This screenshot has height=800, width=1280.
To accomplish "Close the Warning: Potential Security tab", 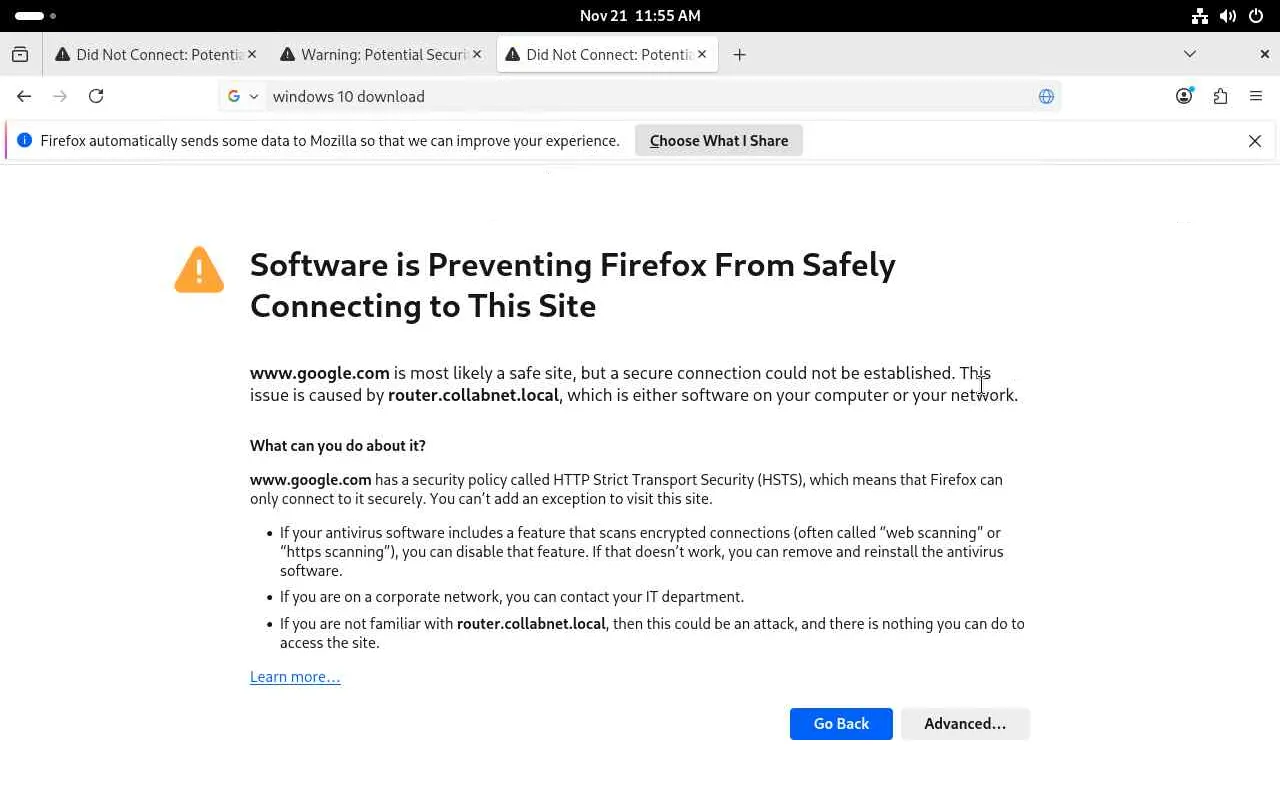I will (477, 54).
